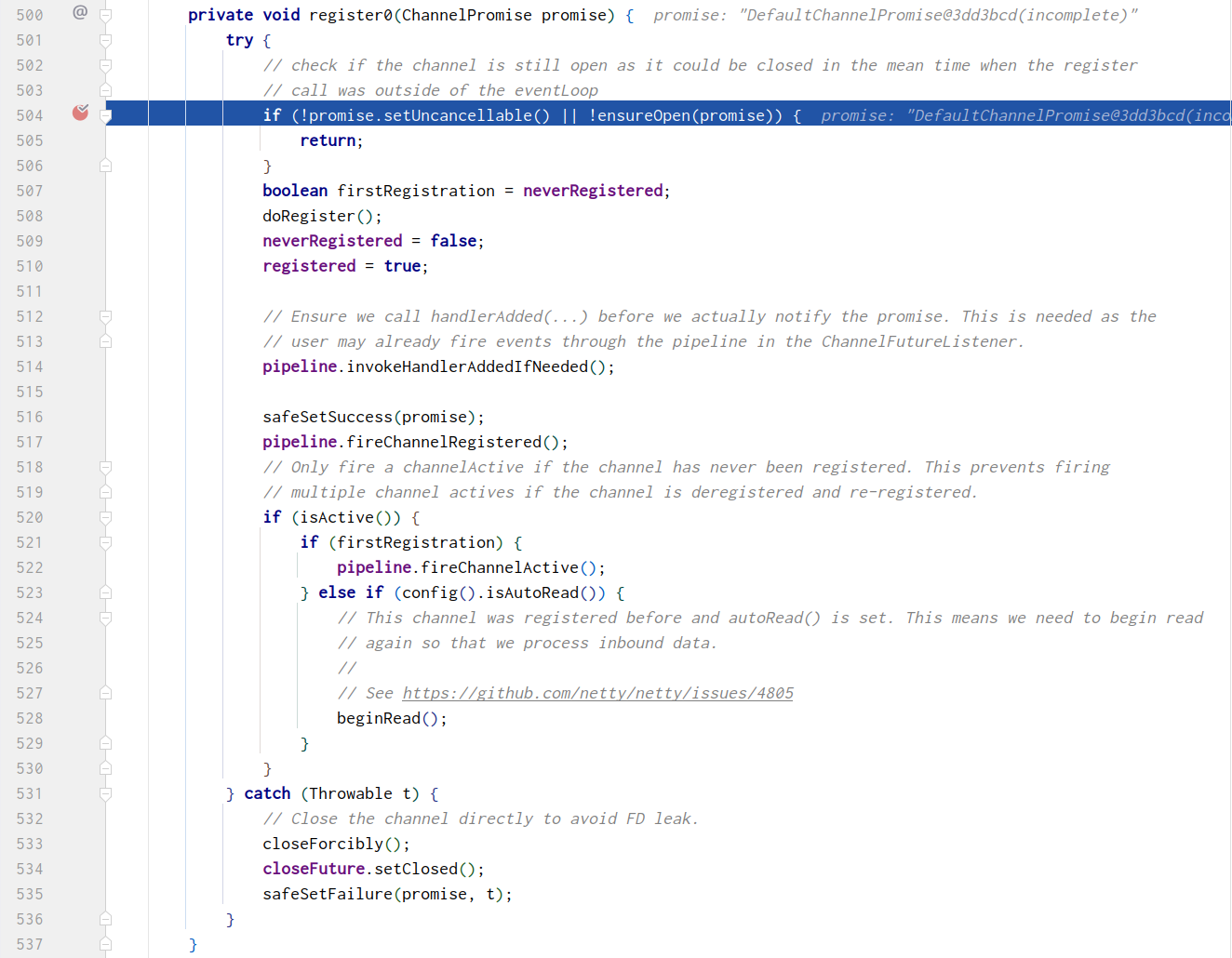Click fold end marker at line 527
This screenshot has width=1232, height=958.
coord(105,693)
